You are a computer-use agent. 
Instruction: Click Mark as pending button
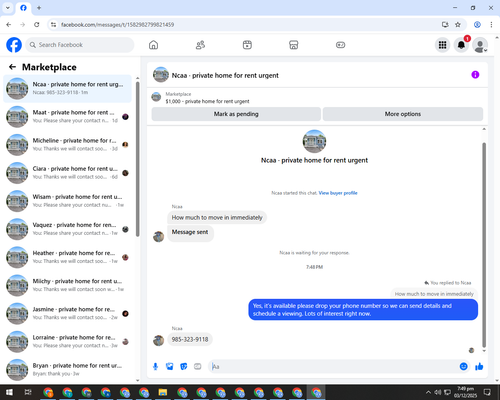point(236,114)
